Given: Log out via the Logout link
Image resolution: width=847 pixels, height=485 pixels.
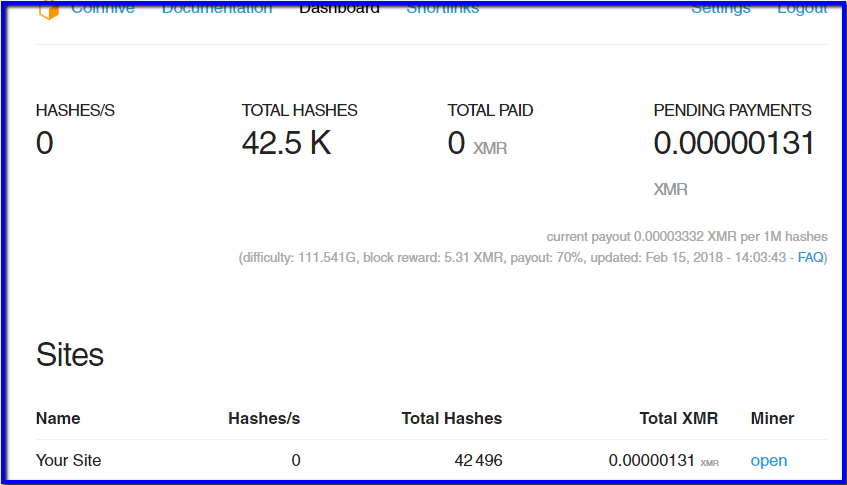Looking at the screenshot, I should [802, 9].
